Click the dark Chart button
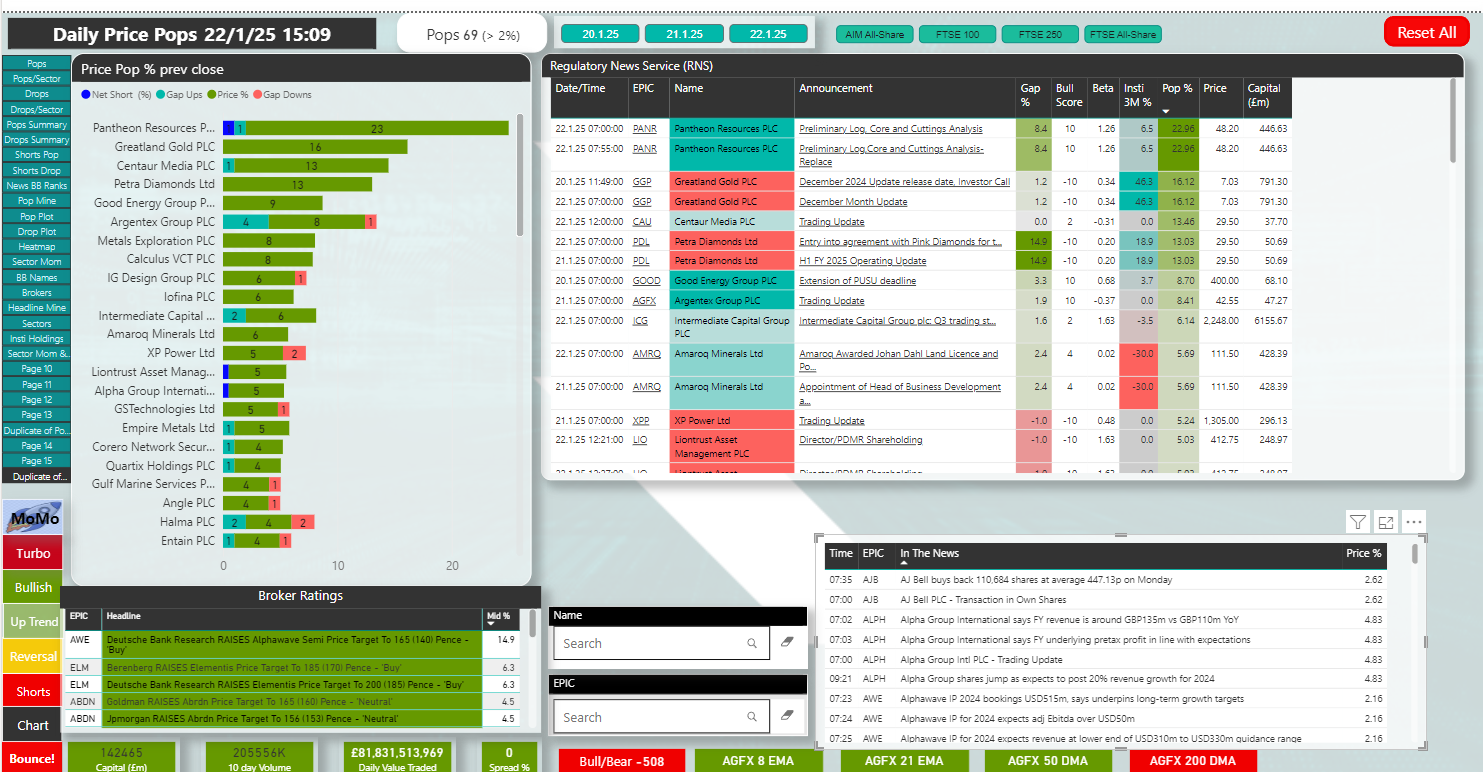1483x772 pixels. tap(33, 725)
